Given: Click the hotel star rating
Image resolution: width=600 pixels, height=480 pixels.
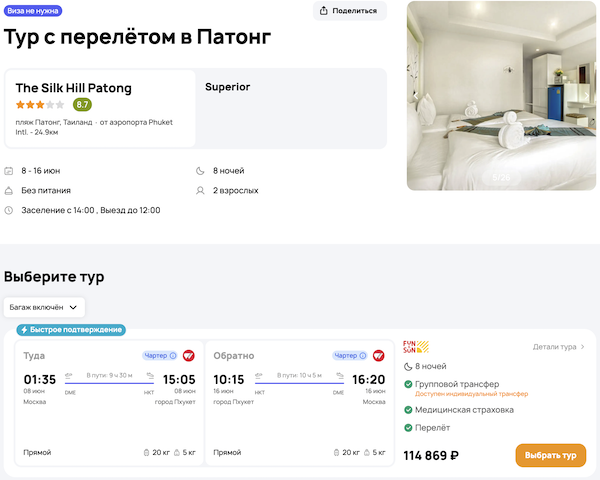Looking at the screenshot, I should [39, 104].
